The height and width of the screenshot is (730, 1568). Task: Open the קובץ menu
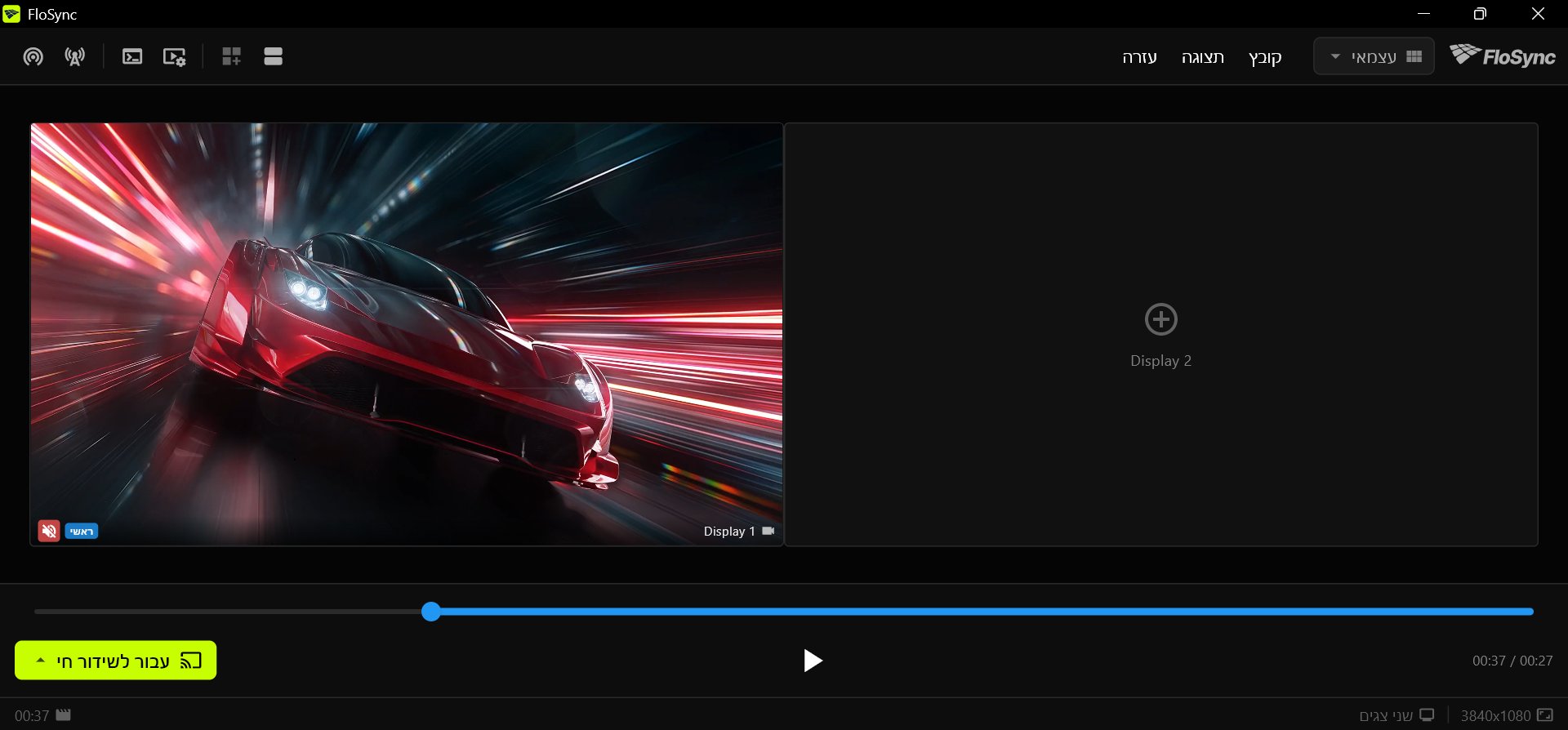(1265, 57)
